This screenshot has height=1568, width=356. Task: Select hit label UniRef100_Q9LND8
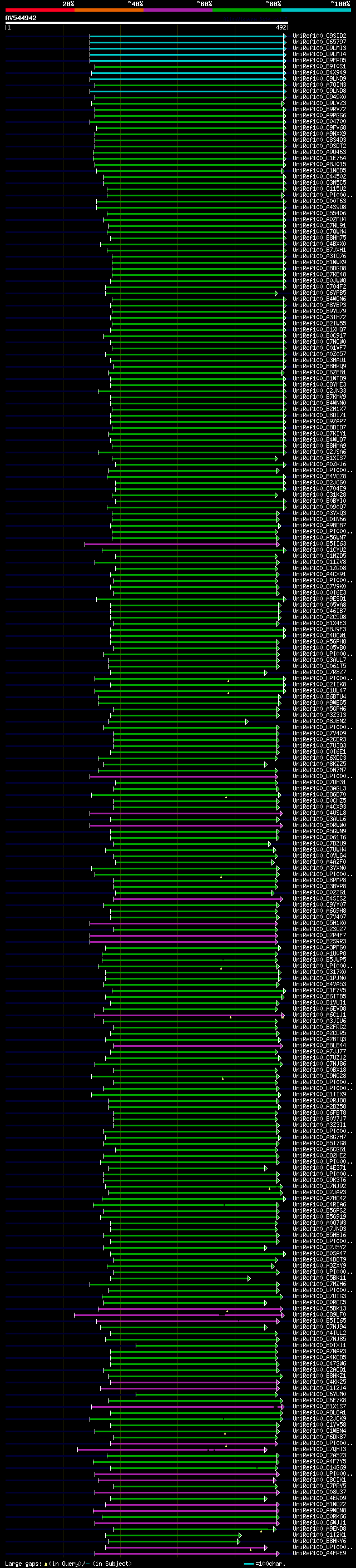(319, 91)
